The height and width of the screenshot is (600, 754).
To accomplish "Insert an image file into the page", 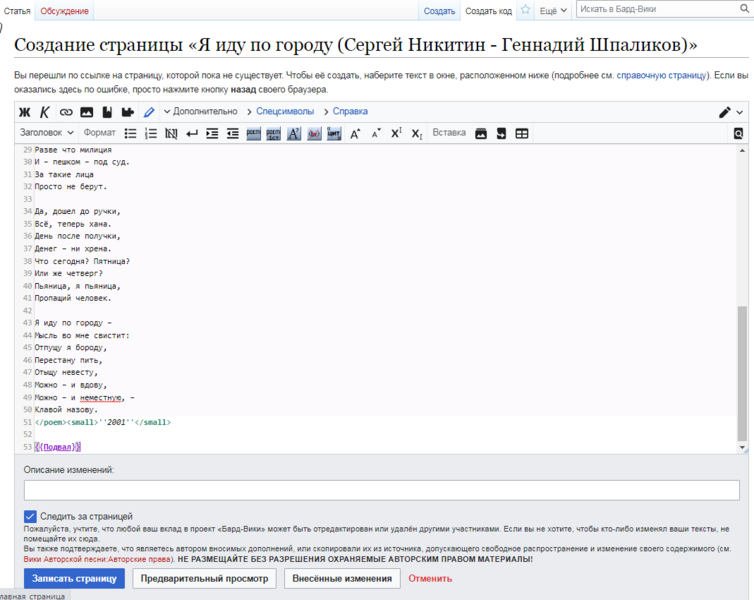I will click(x=87, y=112).
